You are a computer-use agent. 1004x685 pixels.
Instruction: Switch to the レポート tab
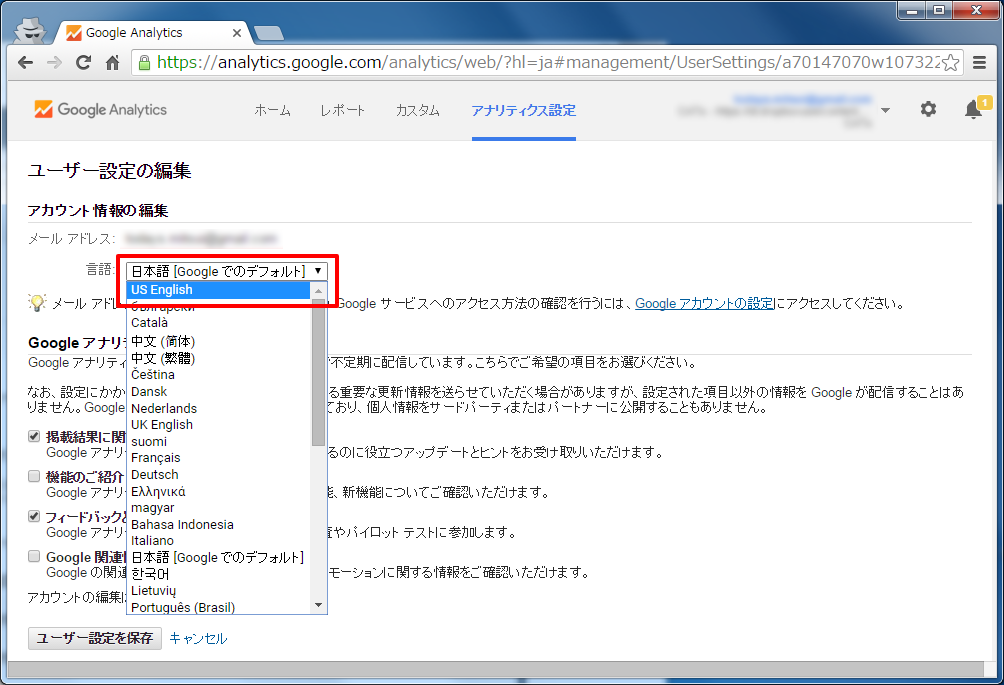[x=343, y=110]
